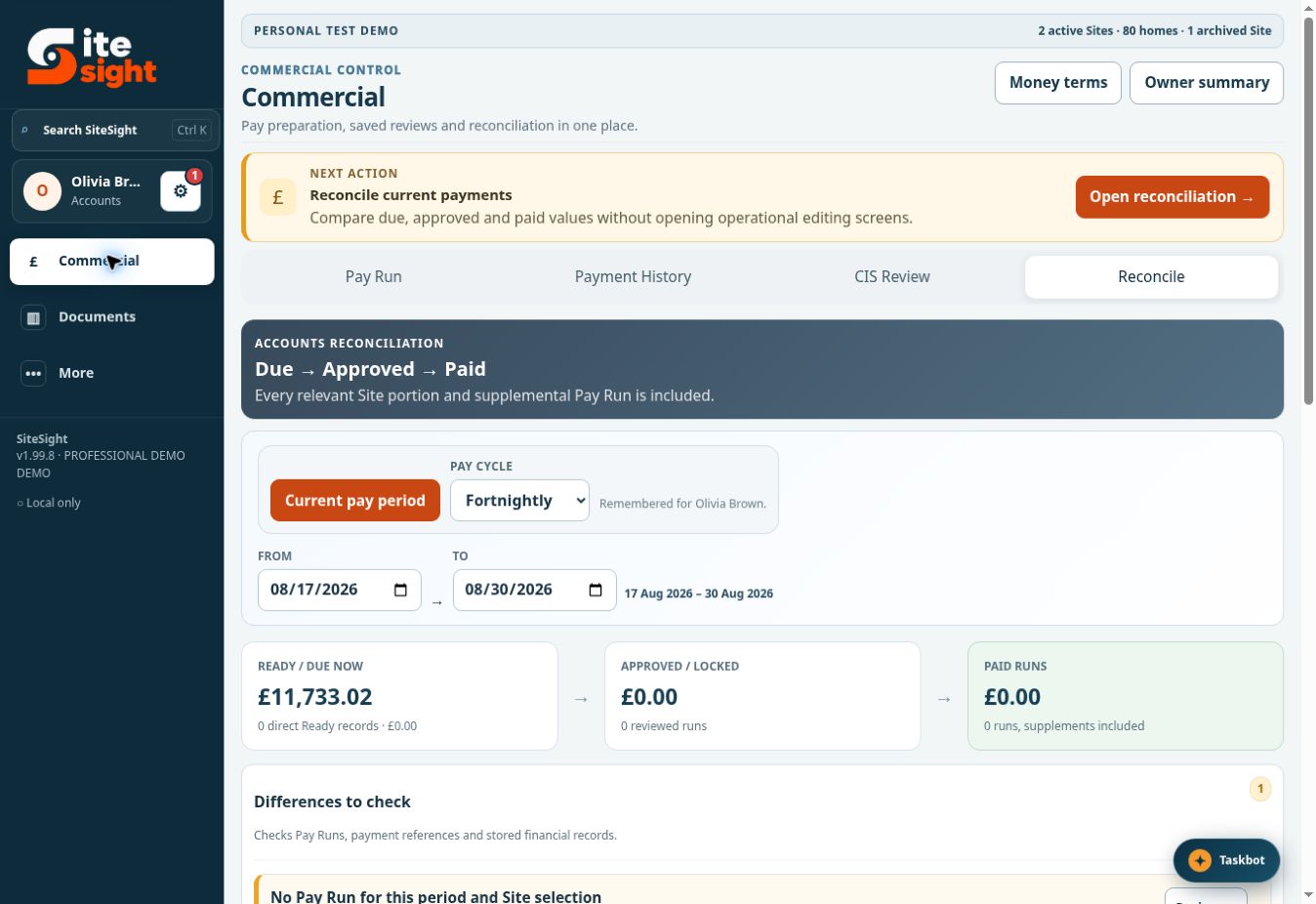The image size is (1316, 904).
Task: Click Open reconciliation button
Action: point(1172,197)
